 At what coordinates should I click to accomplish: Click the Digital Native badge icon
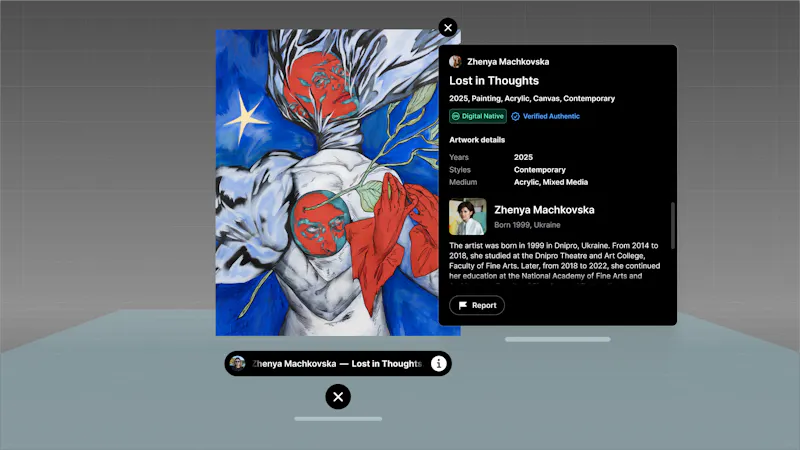point(456,116)
